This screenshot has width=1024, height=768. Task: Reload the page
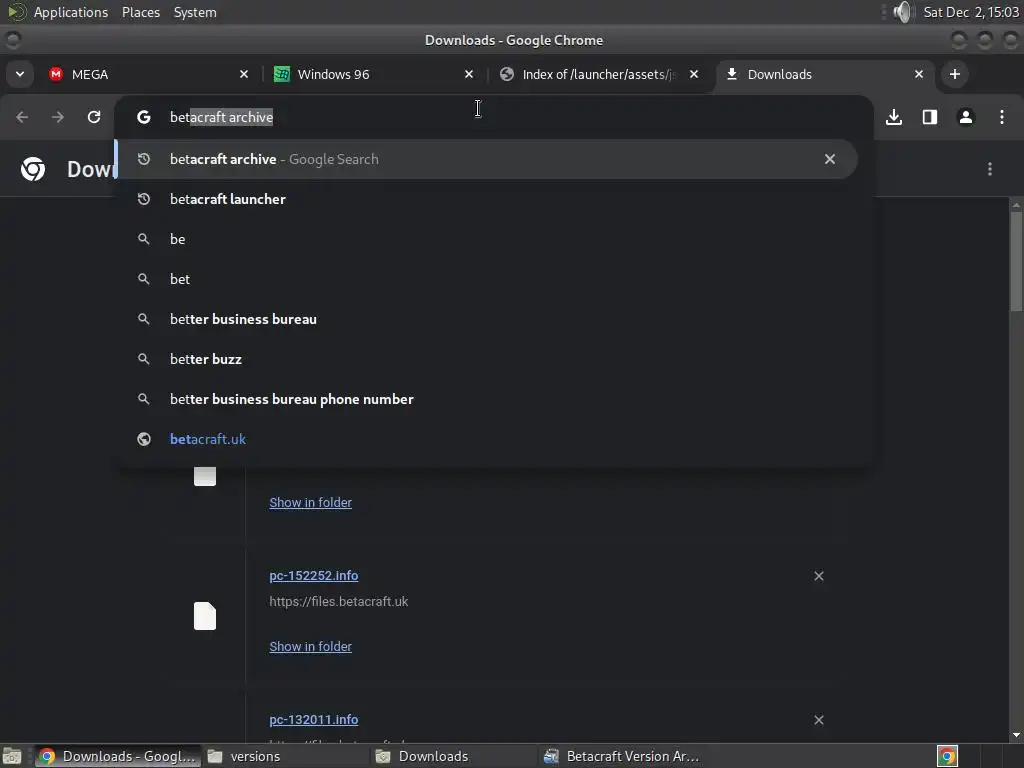[94, 117]
